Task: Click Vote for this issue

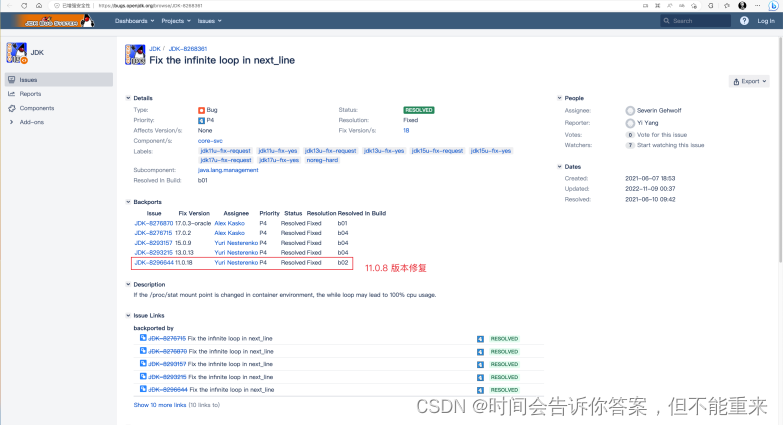Action: click(662, 135)
